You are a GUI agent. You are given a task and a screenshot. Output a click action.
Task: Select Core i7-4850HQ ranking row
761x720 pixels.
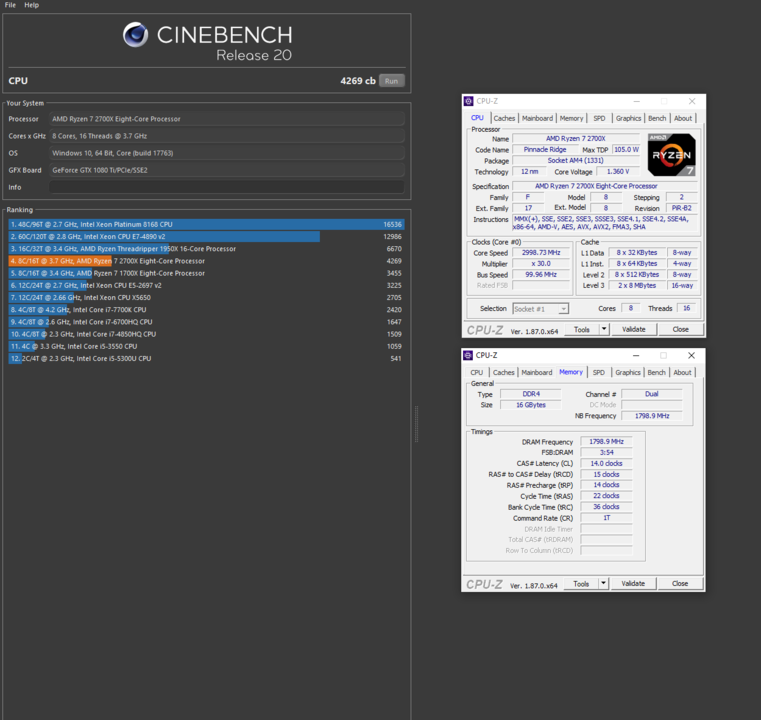[206, 334]
